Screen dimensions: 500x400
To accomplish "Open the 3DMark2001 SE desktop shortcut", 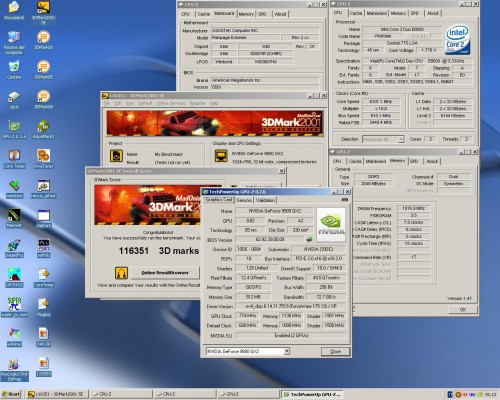I will pyautogui.click(x=43, y=13).
